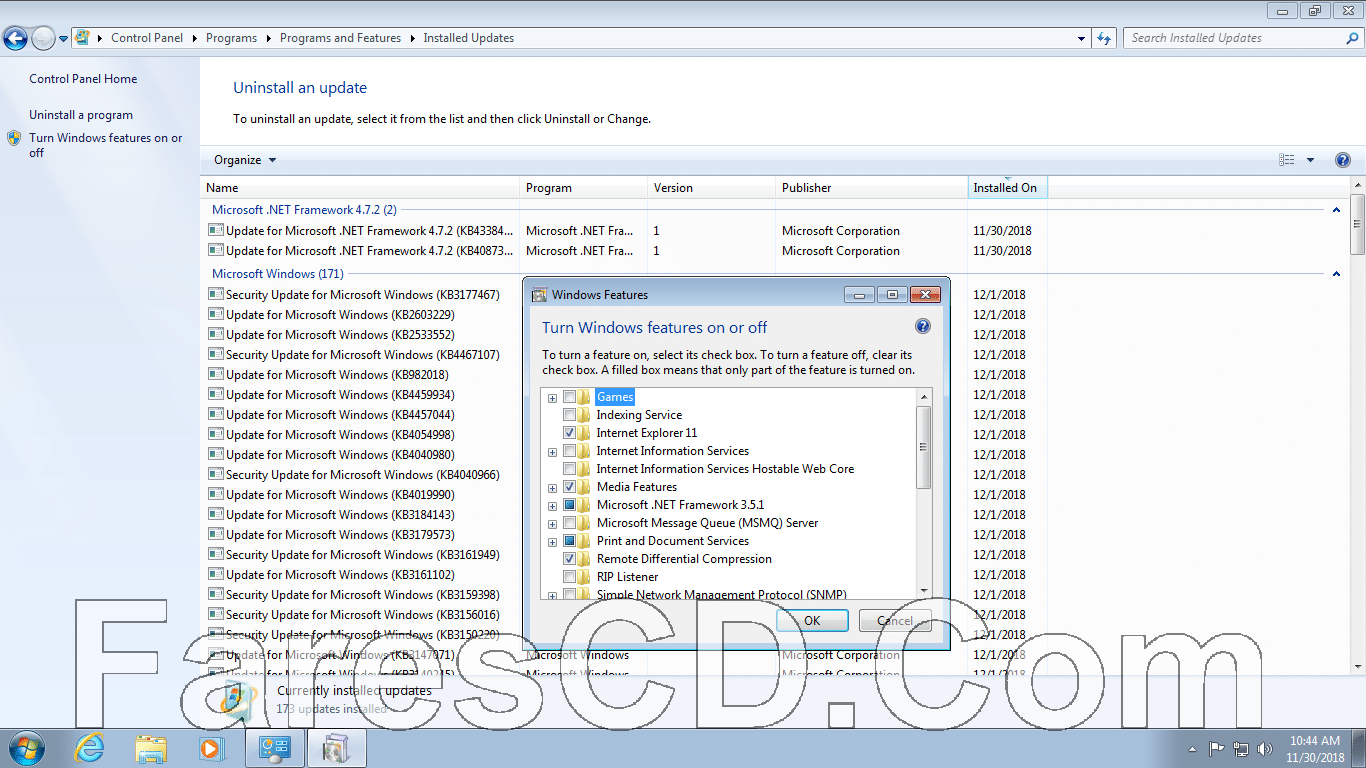Click Control Panel breadcrumb in address bar
Image resolution: width=1366 pixels, height=768 pixels.
tap(147, 38)
